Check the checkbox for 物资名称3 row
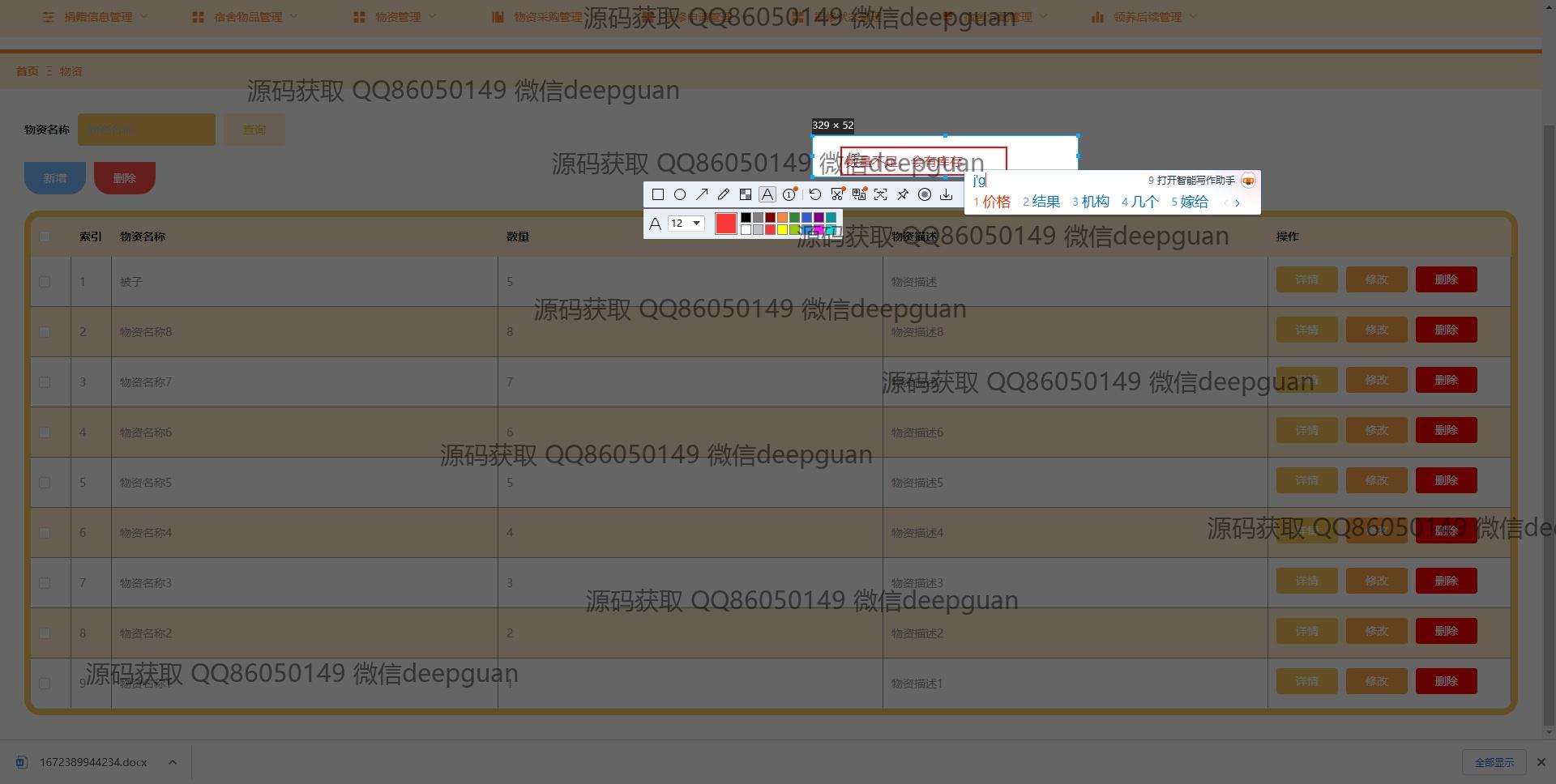This screenshot has height=784, width=1556. coord(45,583)
